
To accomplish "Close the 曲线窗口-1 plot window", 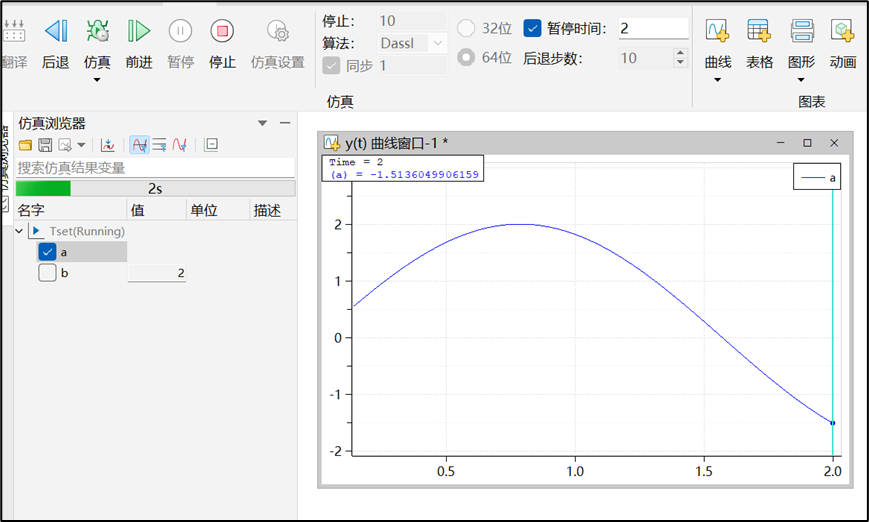I will click(834, 143).
